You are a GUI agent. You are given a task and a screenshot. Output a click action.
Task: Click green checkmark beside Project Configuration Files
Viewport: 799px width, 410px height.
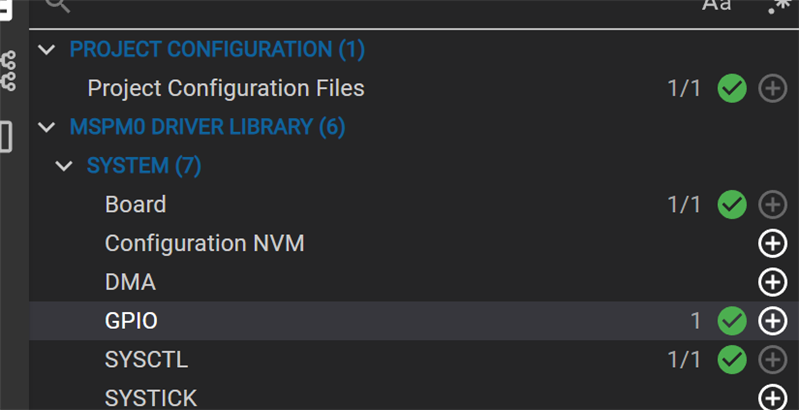click(732, 88)
